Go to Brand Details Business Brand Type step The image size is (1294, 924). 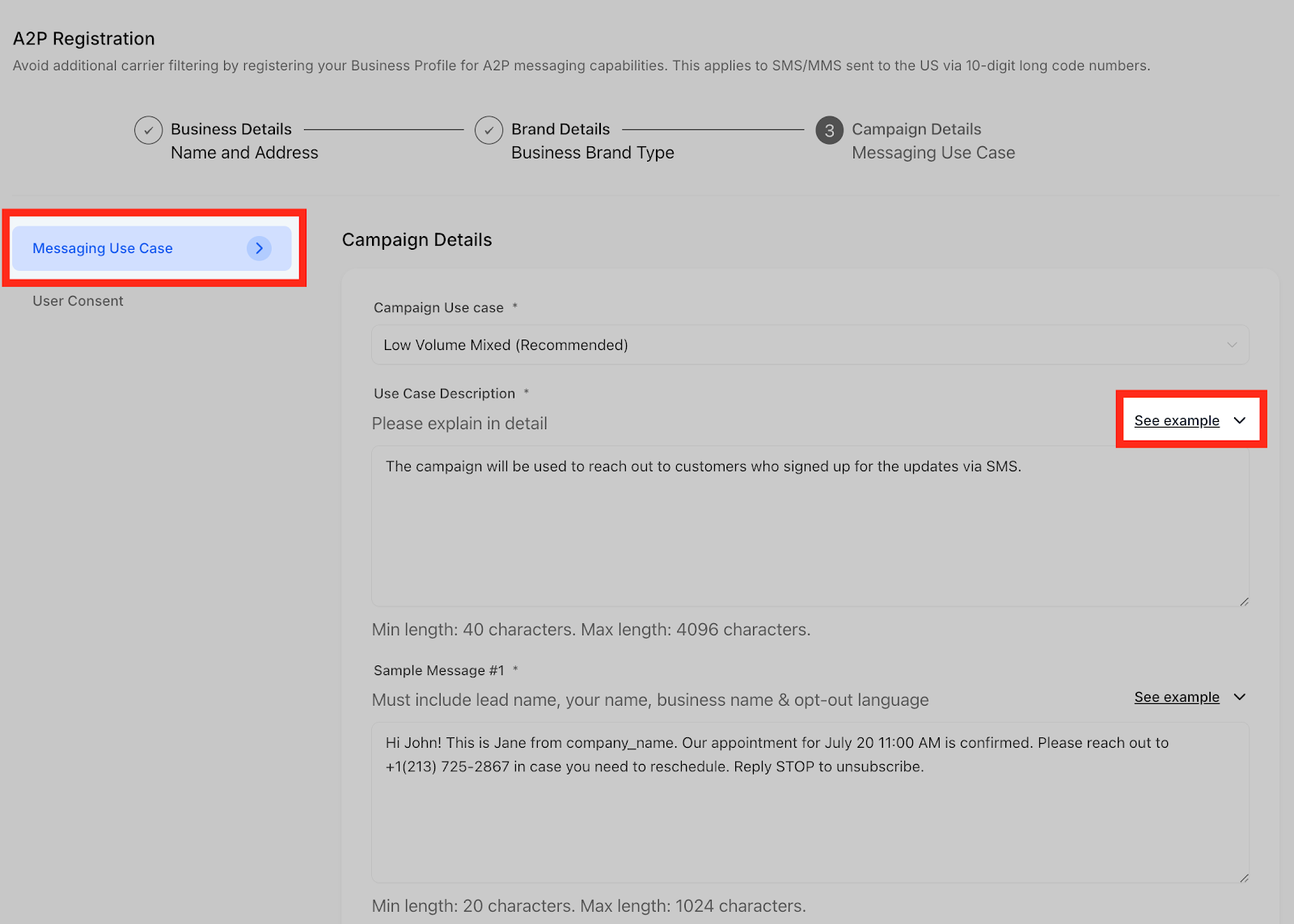pyautogui.click(x=593, y=141)
